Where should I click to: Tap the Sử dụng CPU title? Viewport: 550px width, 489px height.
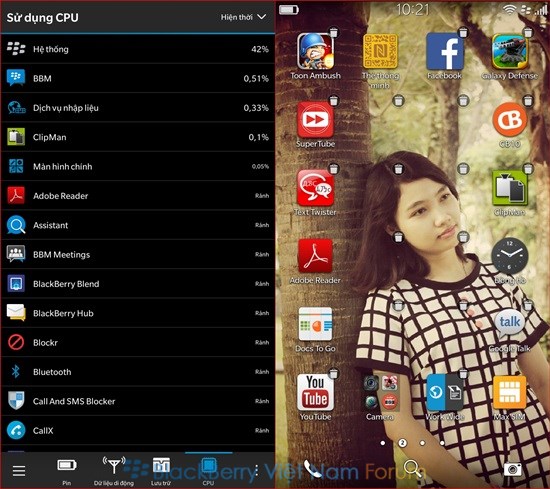(x=42, y=18)
